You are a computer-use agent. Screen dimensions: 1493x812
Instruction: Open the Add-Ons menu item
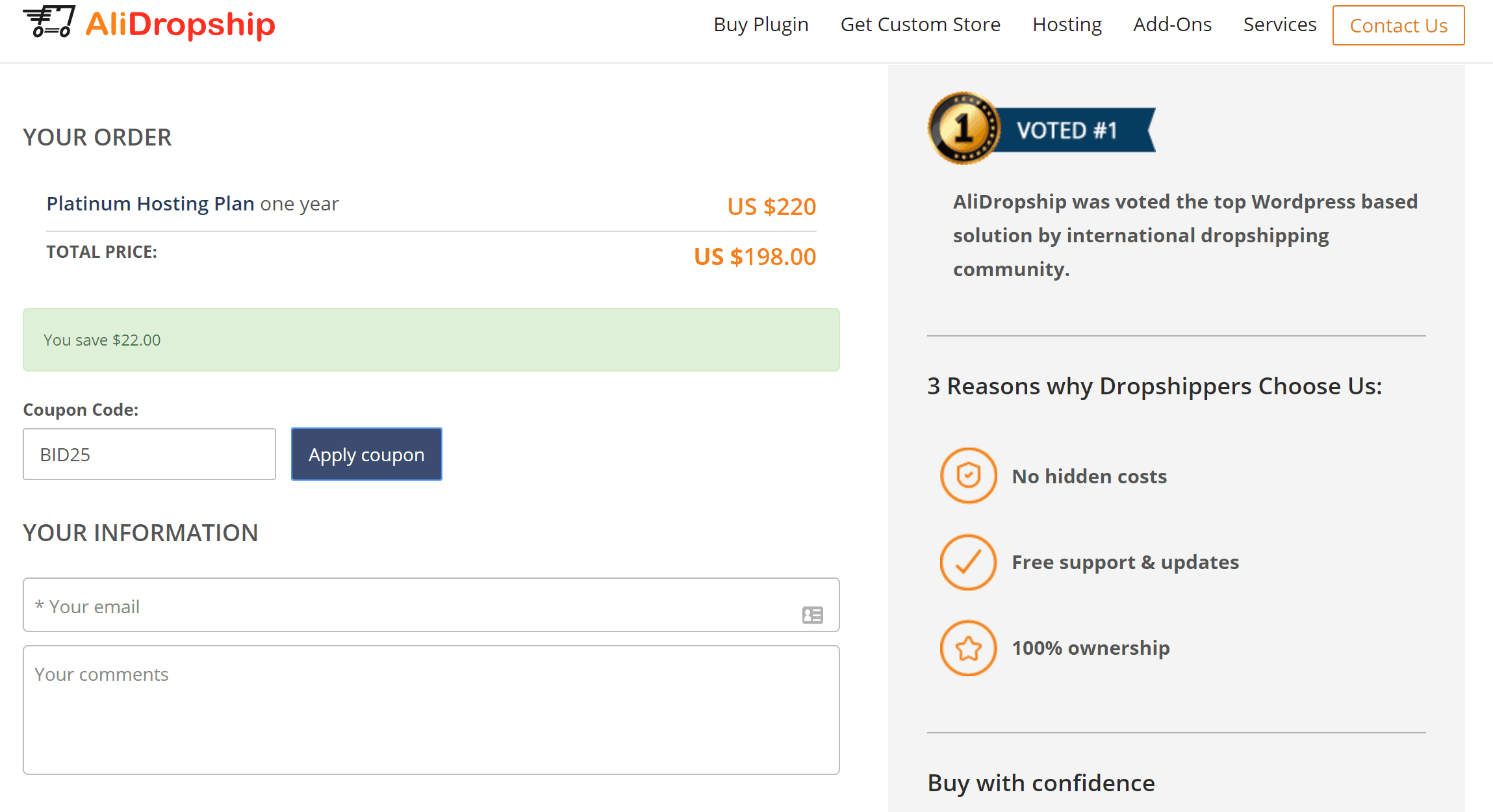pos(1172,25)
